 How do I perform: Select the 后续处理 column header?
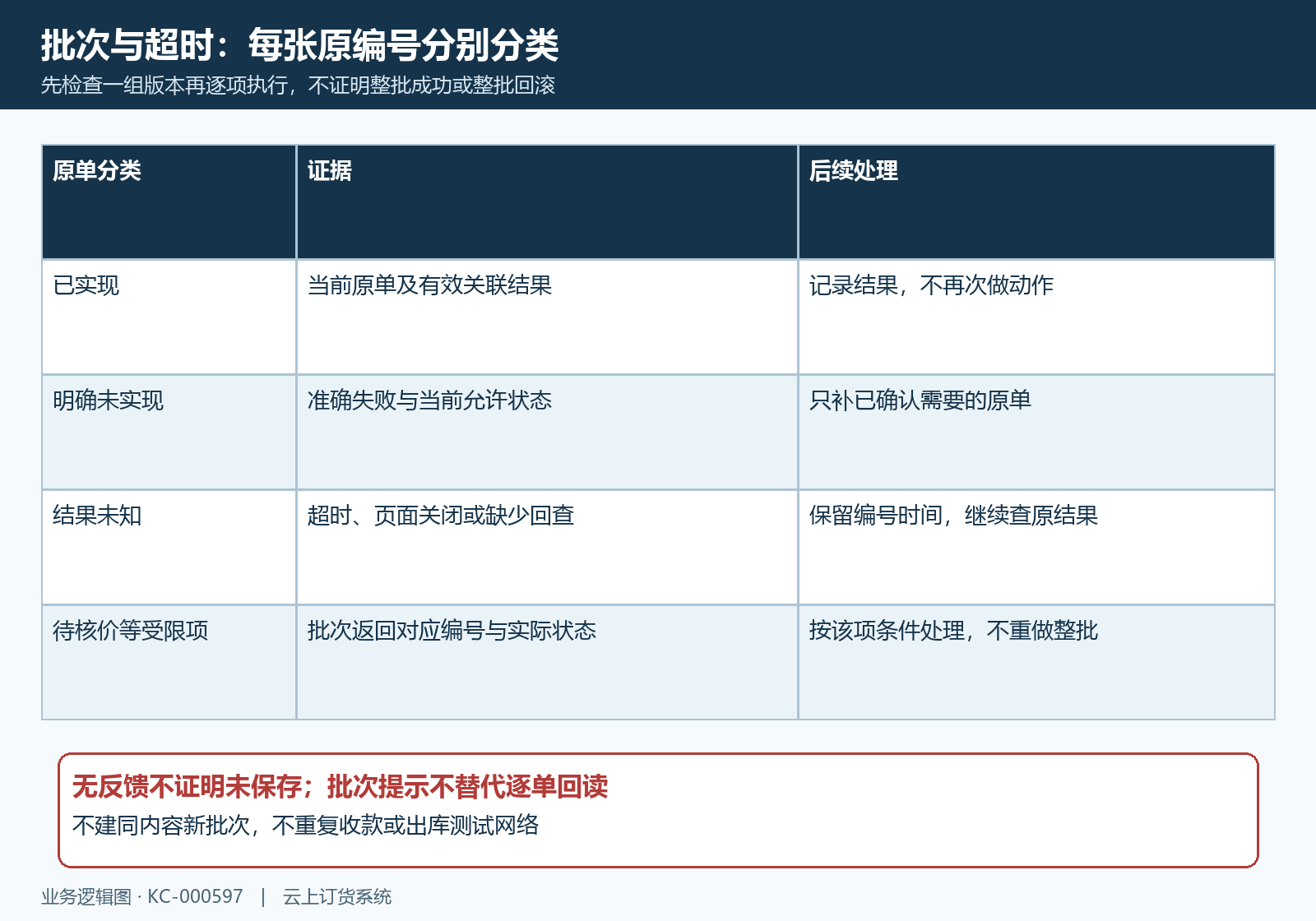coord(1036,202)
